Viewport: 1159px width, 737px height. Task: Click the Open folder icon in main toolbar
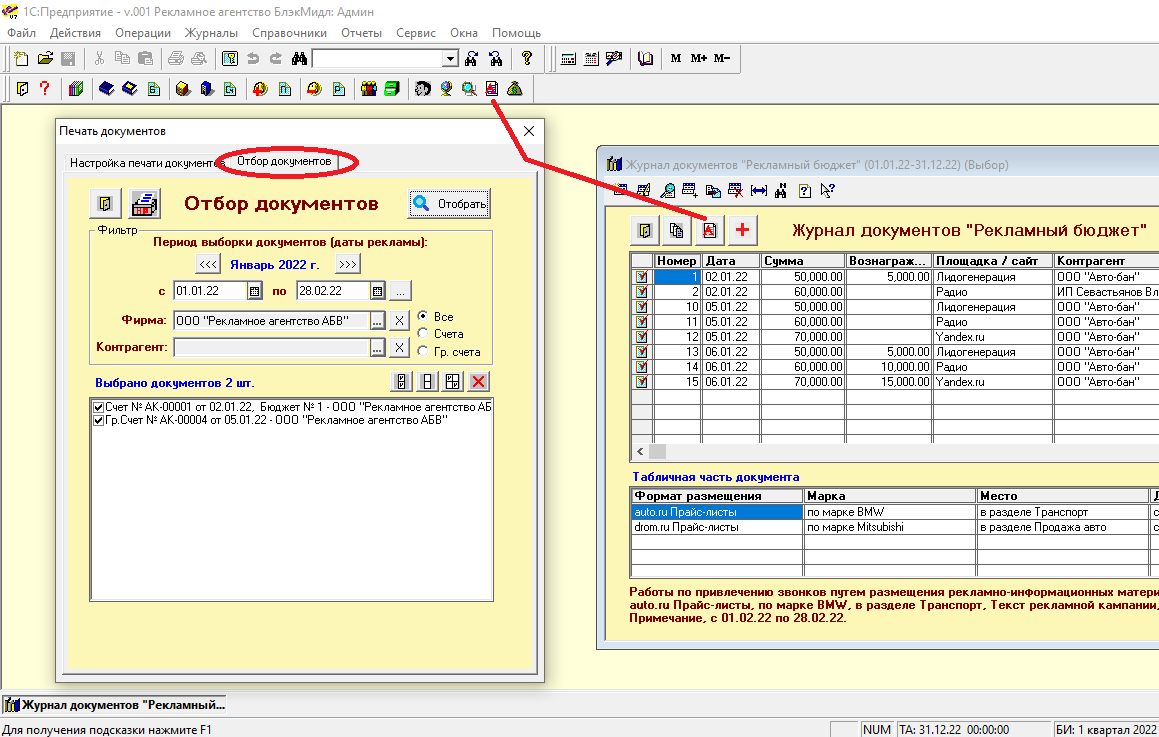click(x=45, y=58)
